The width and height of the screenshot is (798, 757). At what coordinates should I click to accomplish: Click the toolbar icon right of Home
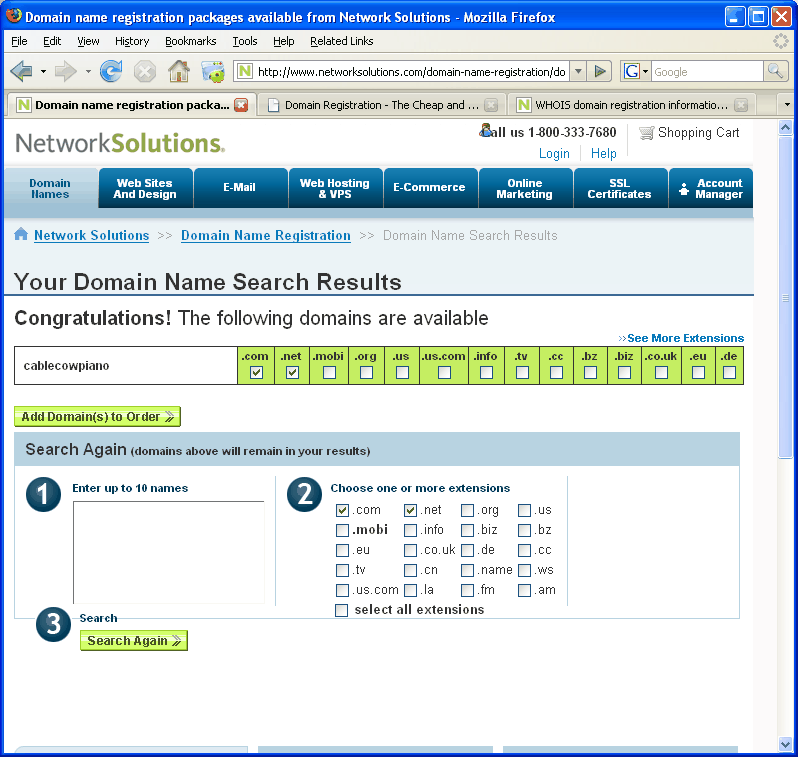pos(213,71)
